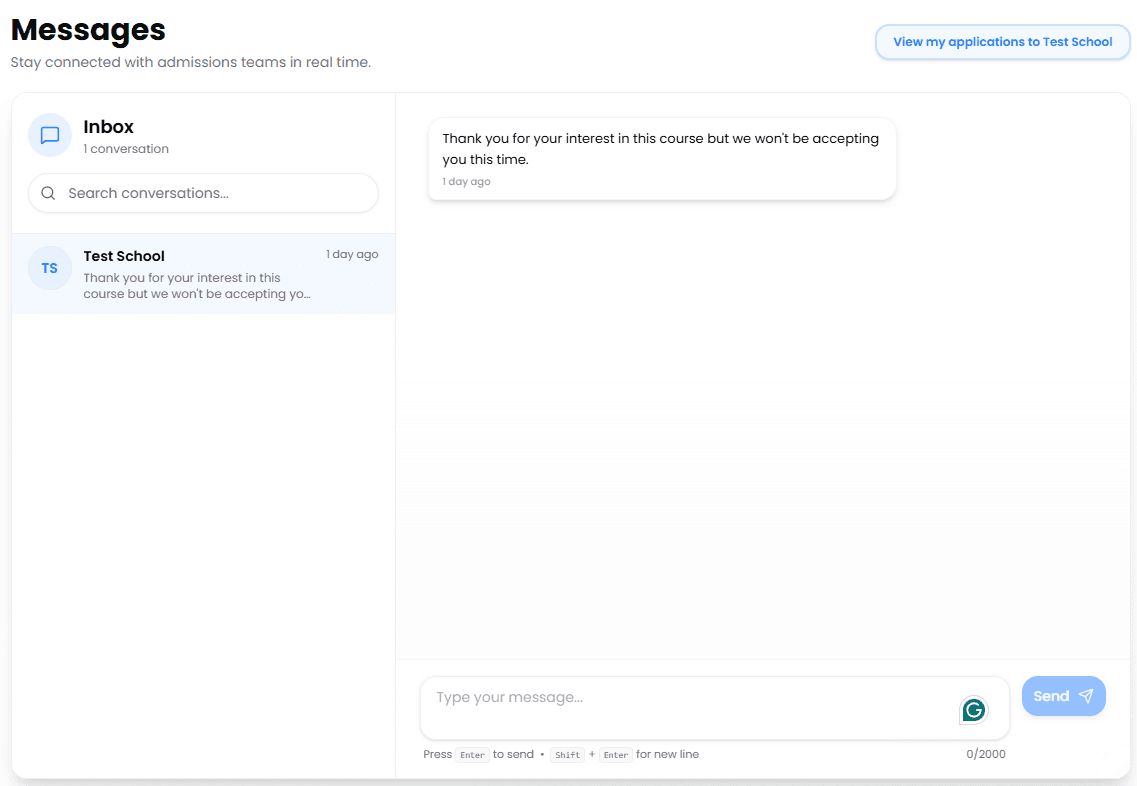Click the 1 conversation count label
The width and height of the screenshot is (1137, 786).
pos(126,149)
